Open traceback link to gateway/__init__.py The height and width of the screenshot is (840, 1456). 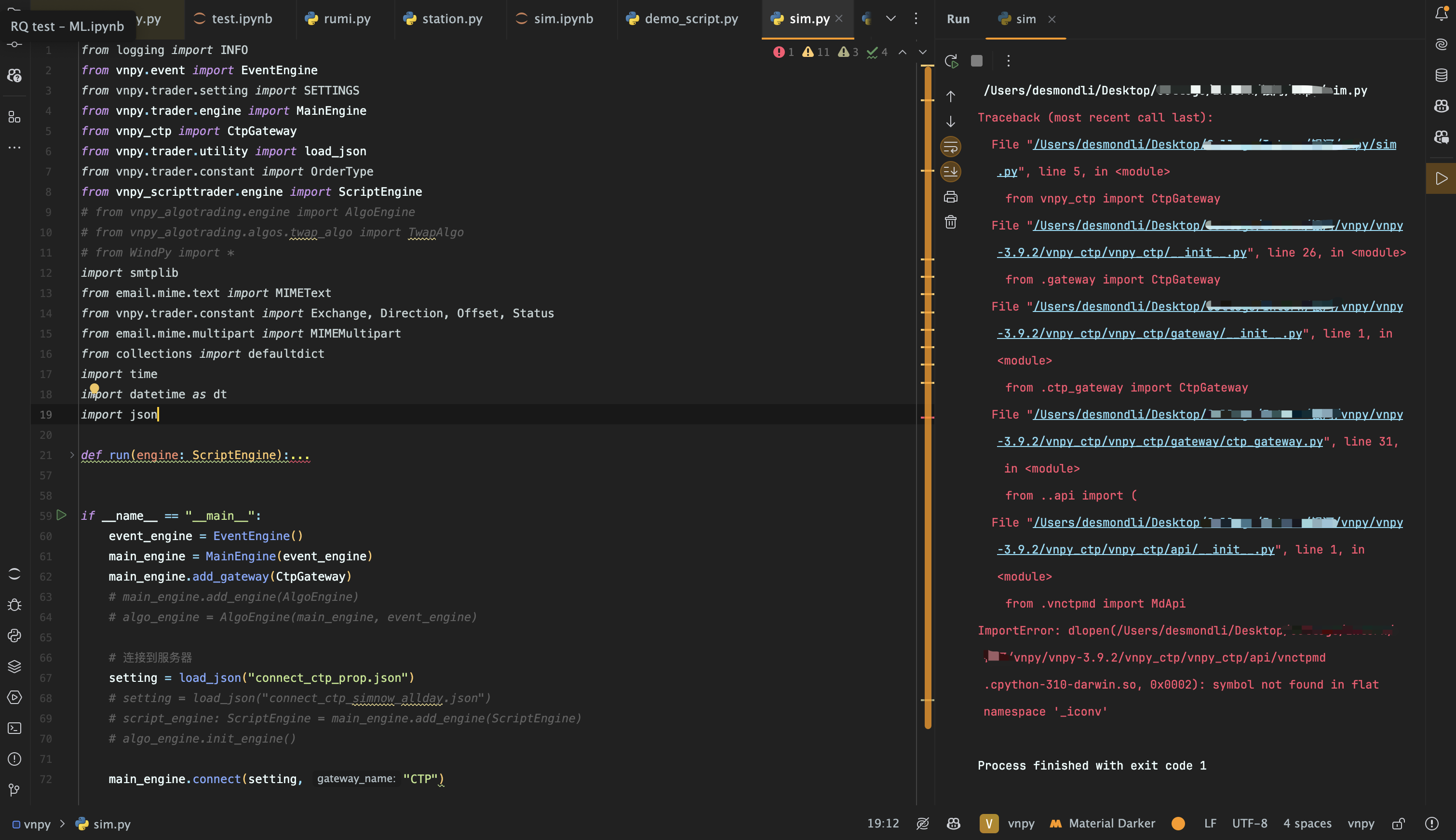click(1149, 334)
